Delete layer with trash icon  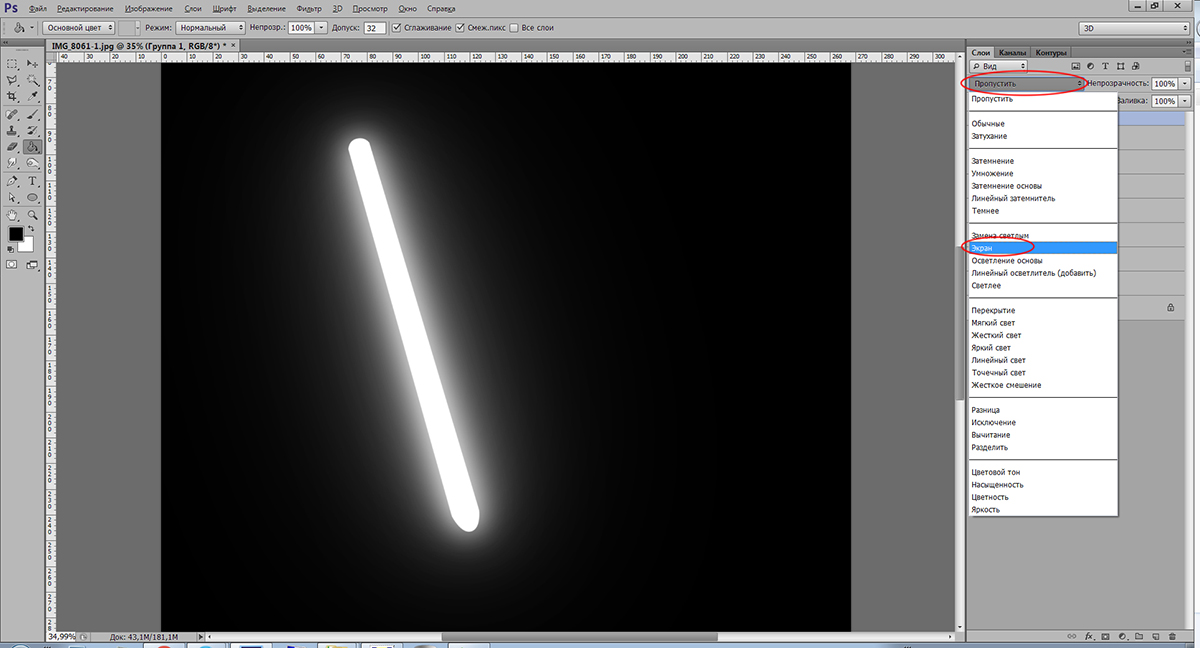[x=1171, y=636]
